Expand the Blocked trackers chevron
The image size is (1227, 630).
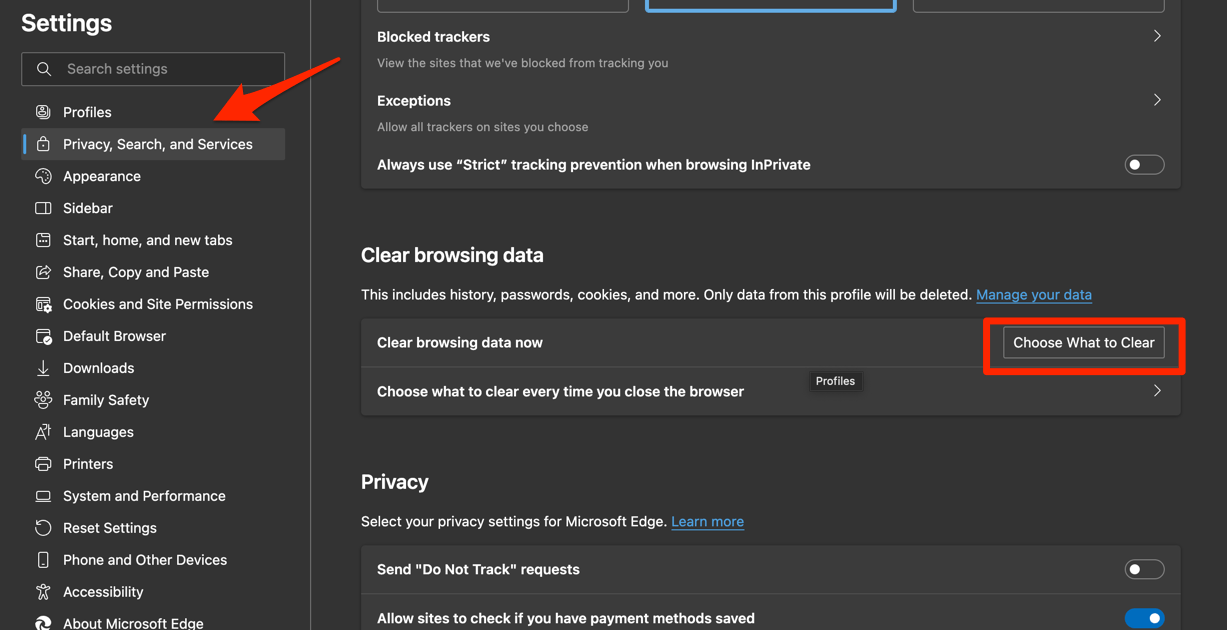[x=1157, y=36]
